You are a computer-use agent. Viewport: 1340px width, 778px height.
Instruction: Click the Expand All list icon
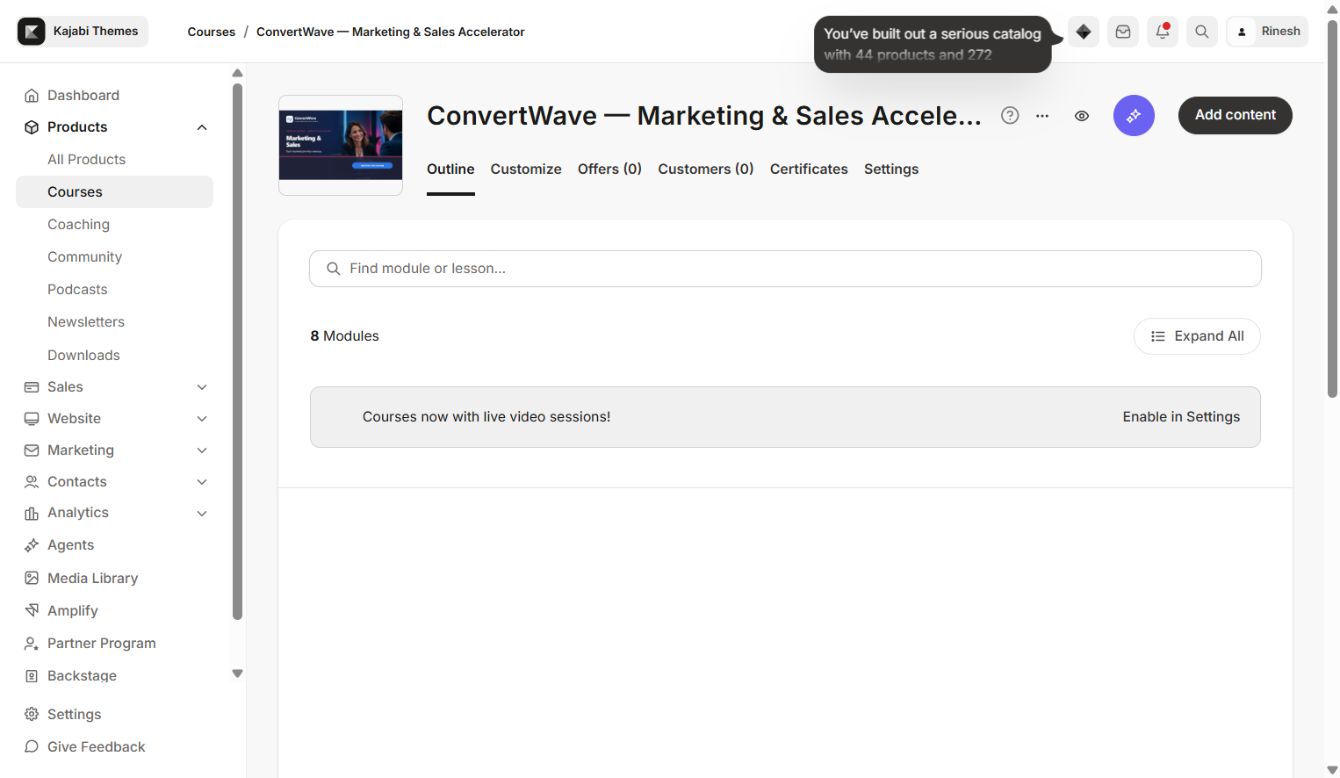point(1158,336)
